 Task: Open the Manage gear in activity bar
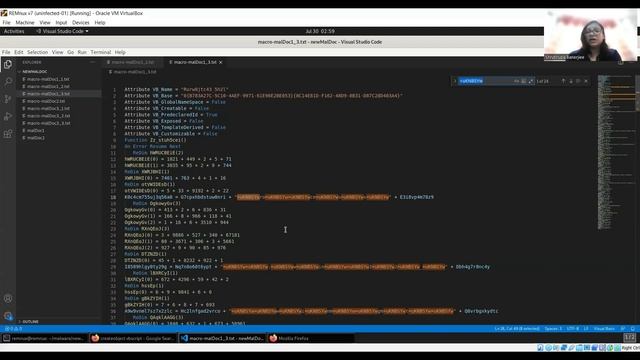[8, 316]
